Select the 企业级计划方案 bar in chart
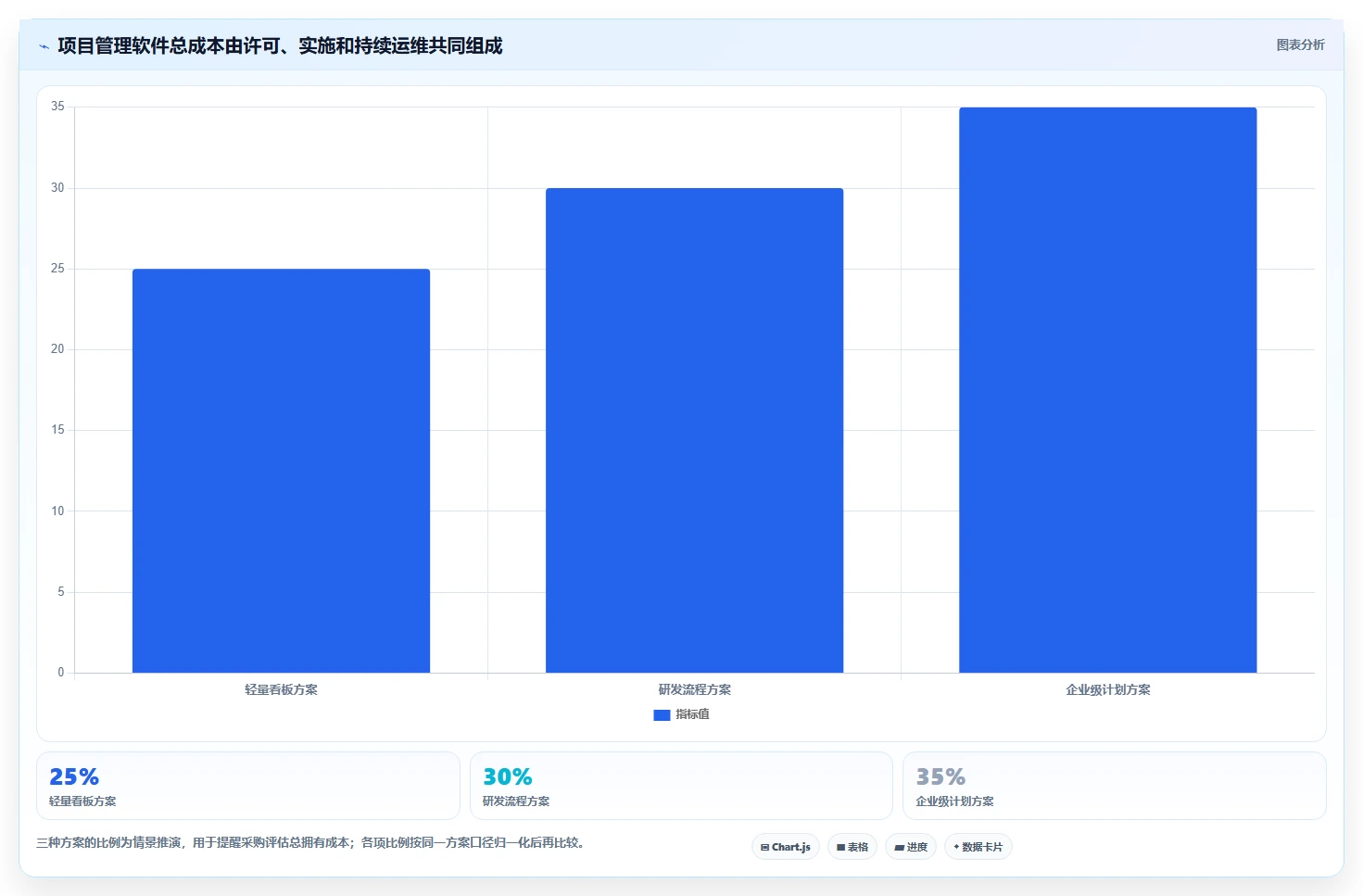1363x896 pixels. tap(1107, 390)
